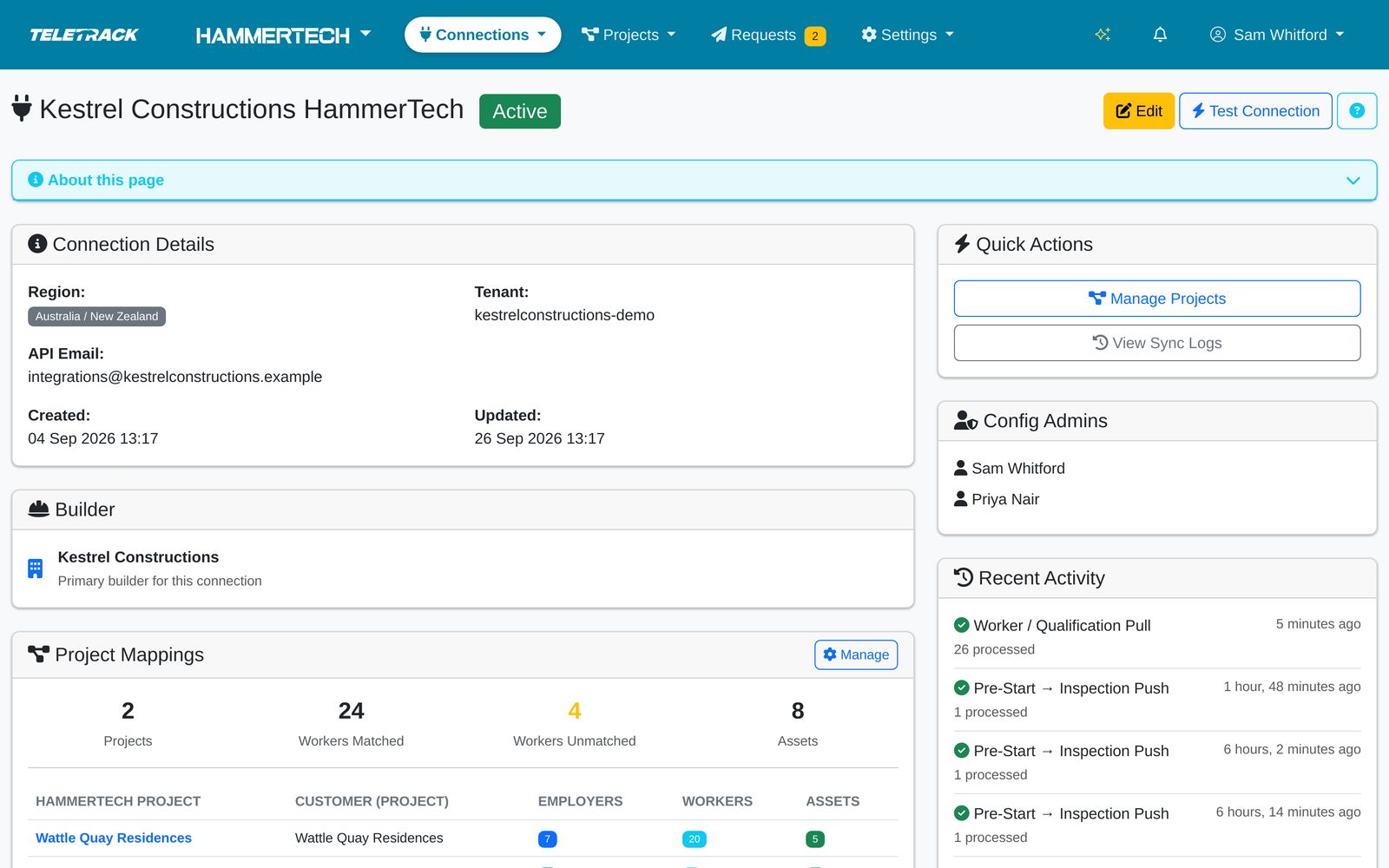
Task: Click the Connection Details info icon
Action: (37, 244)
